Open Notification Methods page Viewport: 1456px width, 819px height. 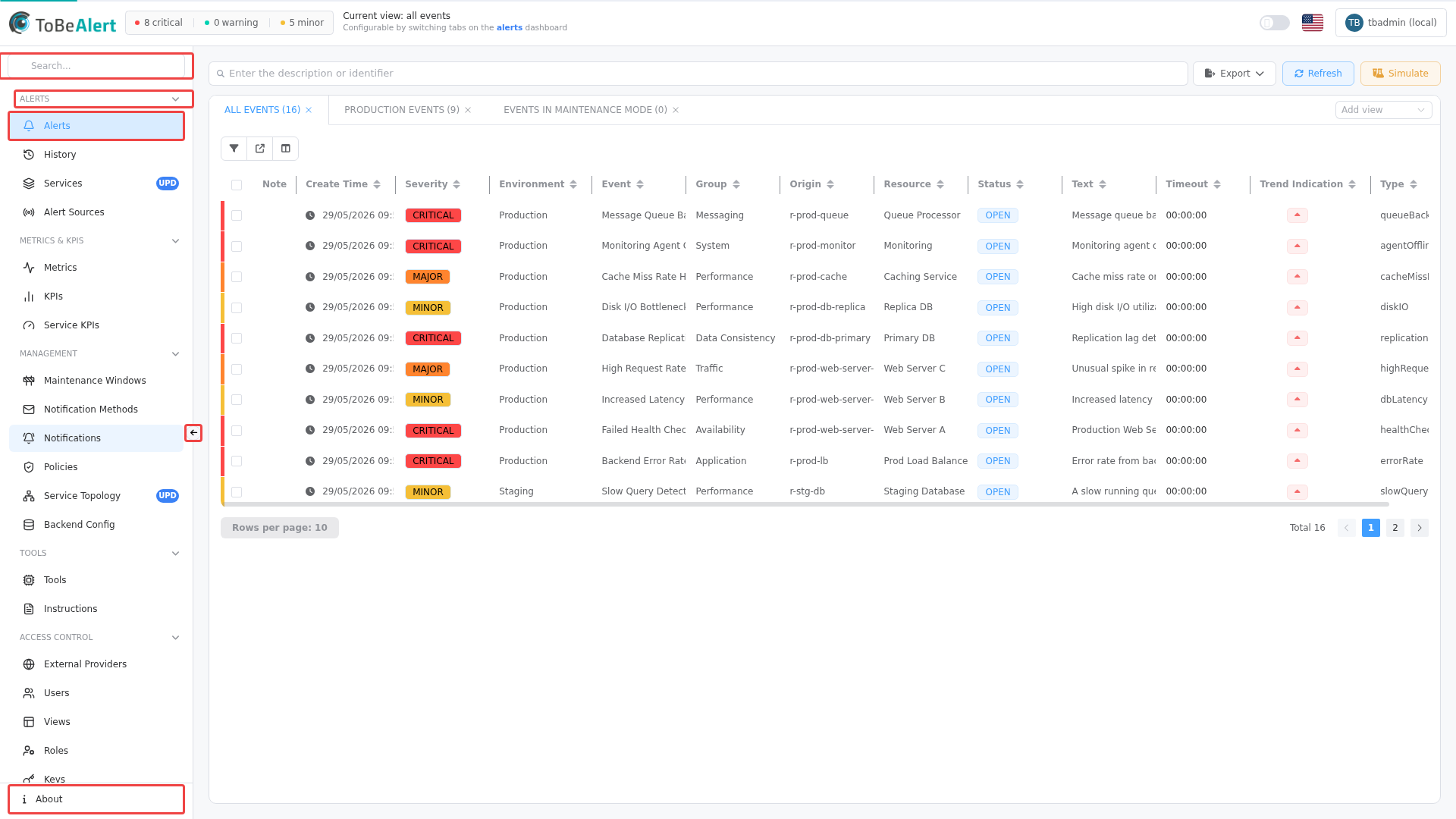coord(96,409)
